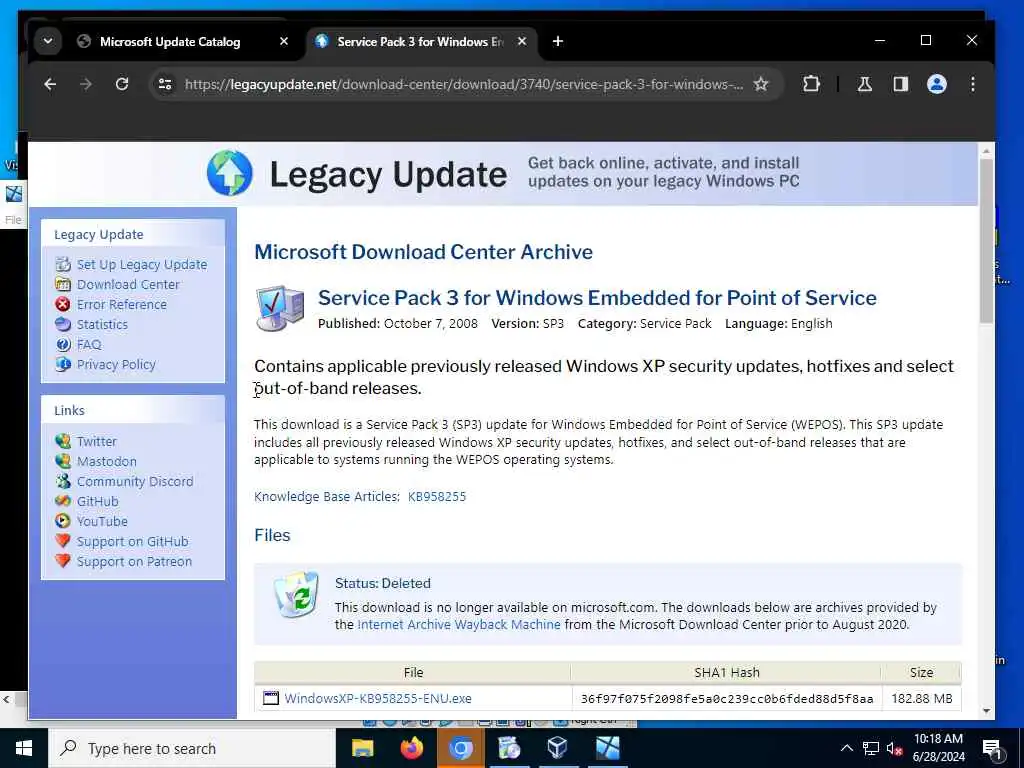The height and width of the screenshot is (768, 1024).
Task: Click the Legacy Update globe logo
Action: pyautogui.click(x=229, y=173)
